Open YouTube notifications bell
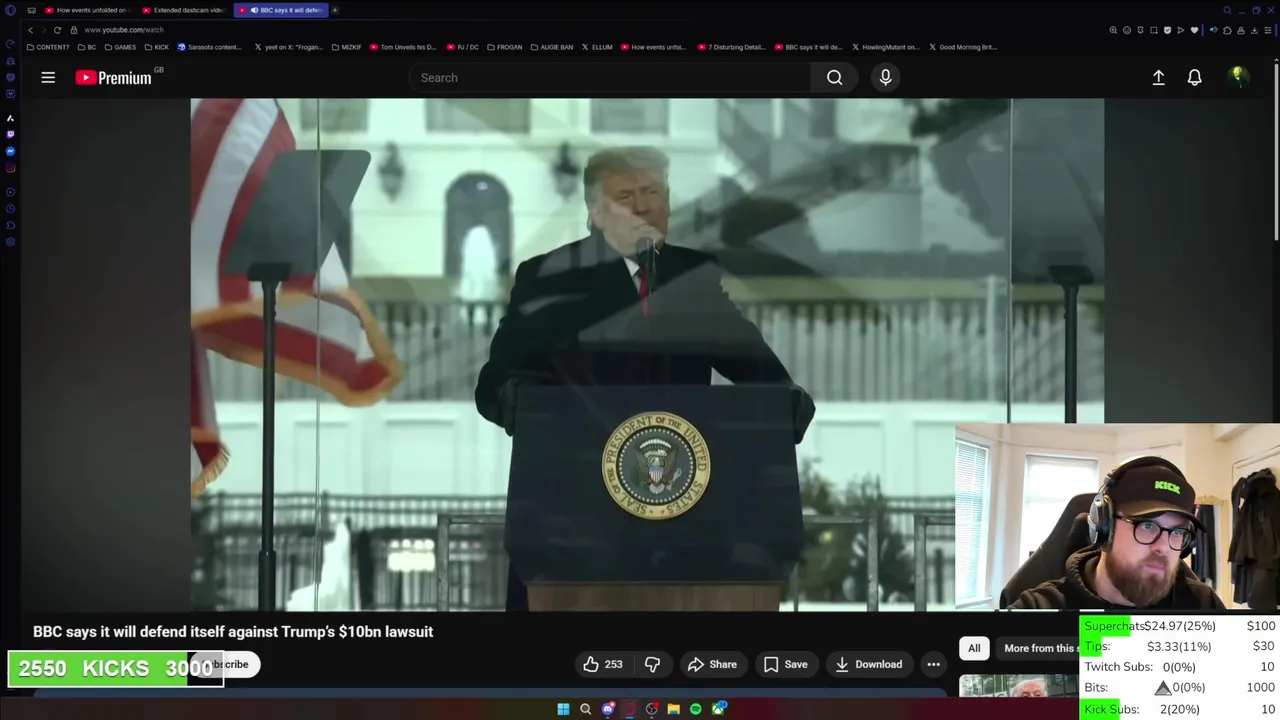 tap(1194, 77)
